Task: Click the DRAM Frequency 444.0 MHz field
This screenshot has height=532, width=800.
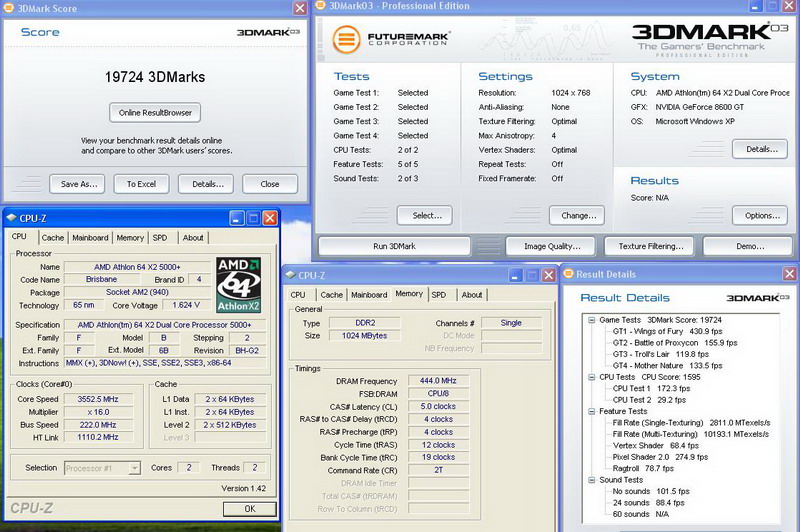Action: [438, 381]
